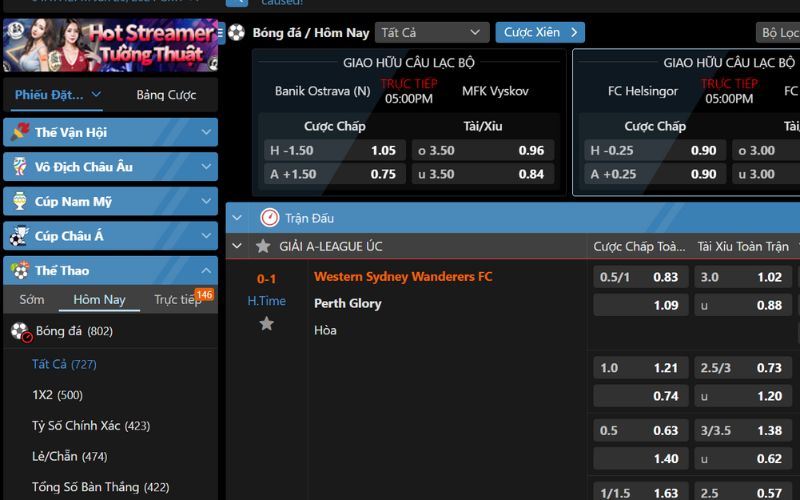Click the Cược Xiên button
This screenshot has height=500, width=800.
pyautogui.click(x=540, y=33)
